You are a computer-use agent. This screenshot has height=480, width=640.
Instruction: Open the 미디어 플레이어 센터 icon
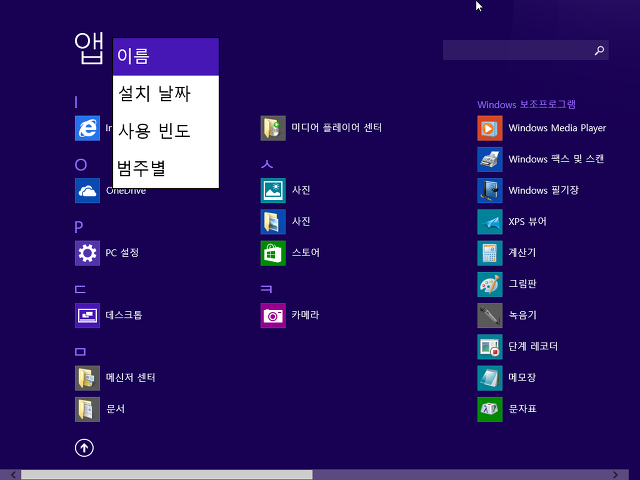tap(273, 128)
